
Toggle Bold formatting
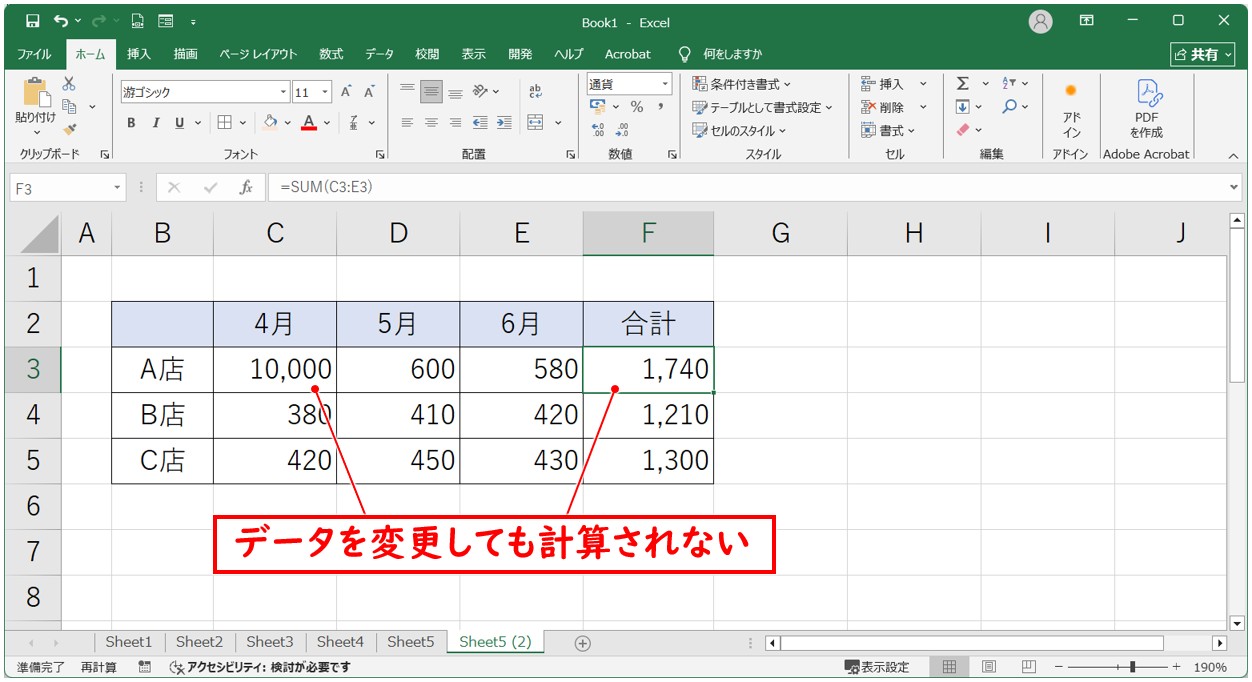(x=131, y=123)
